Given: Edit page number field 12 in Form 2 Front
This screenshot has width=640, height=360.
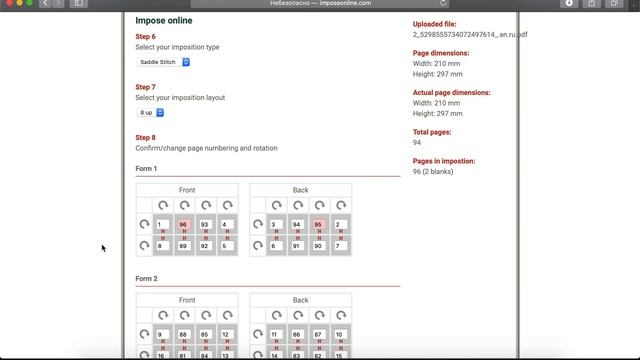Looking at the screenshot, I should (x=227, y=334).
